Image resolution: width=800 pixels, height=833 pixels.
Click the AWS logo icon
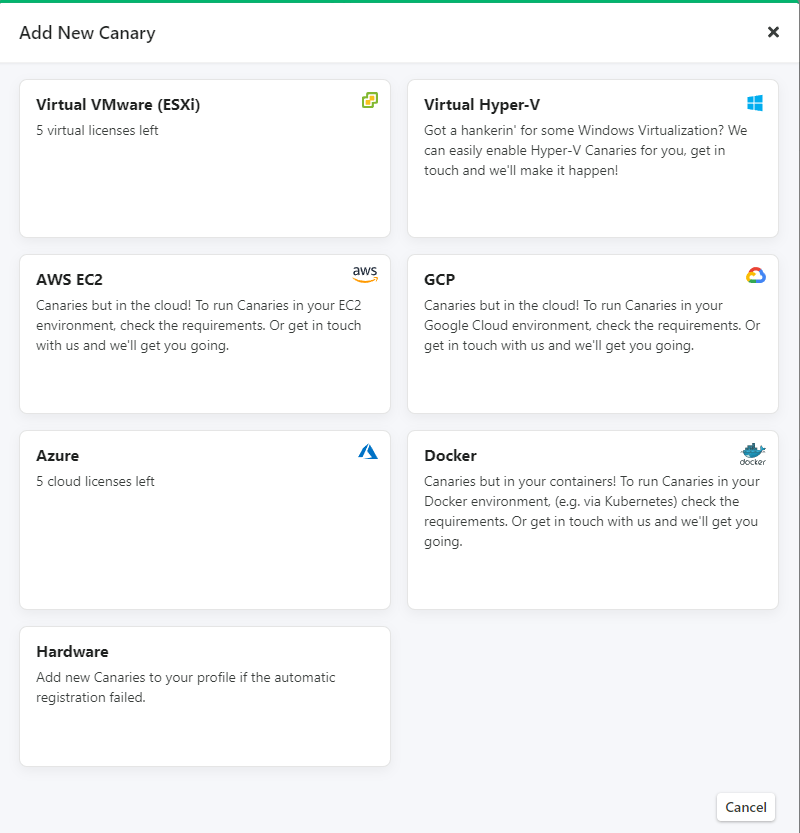[x=365, y=275]
